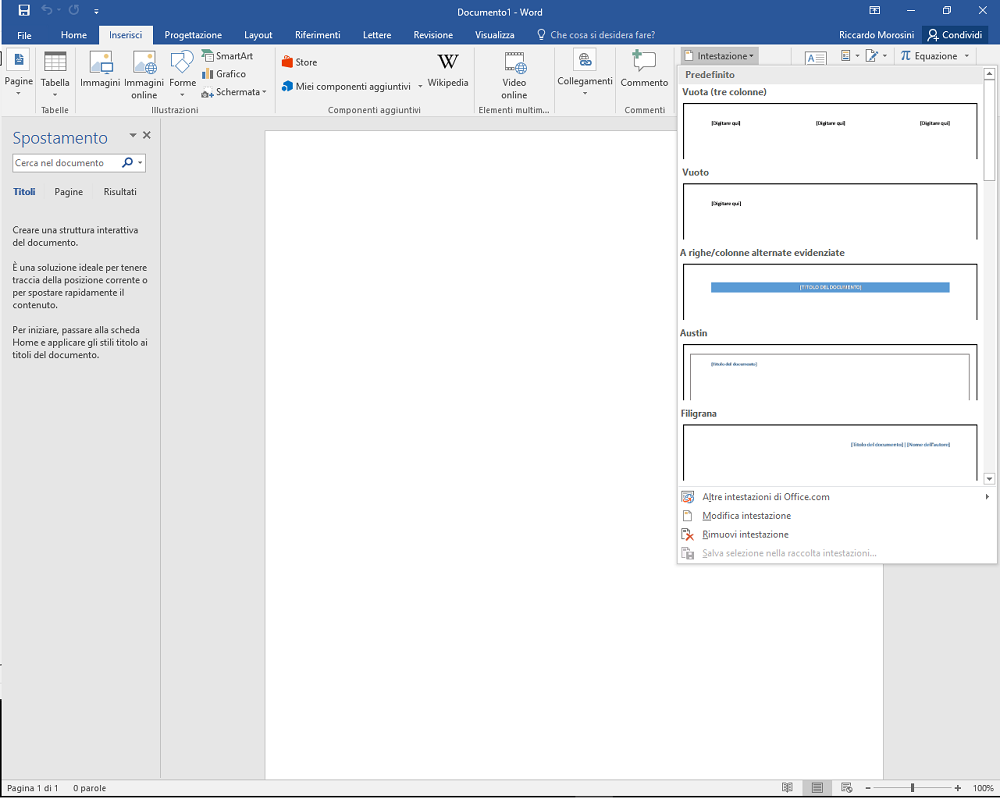Screen dimensions: 1000x799
Task: Click the 0 parole word count
Action: click(x=89, y=788)
